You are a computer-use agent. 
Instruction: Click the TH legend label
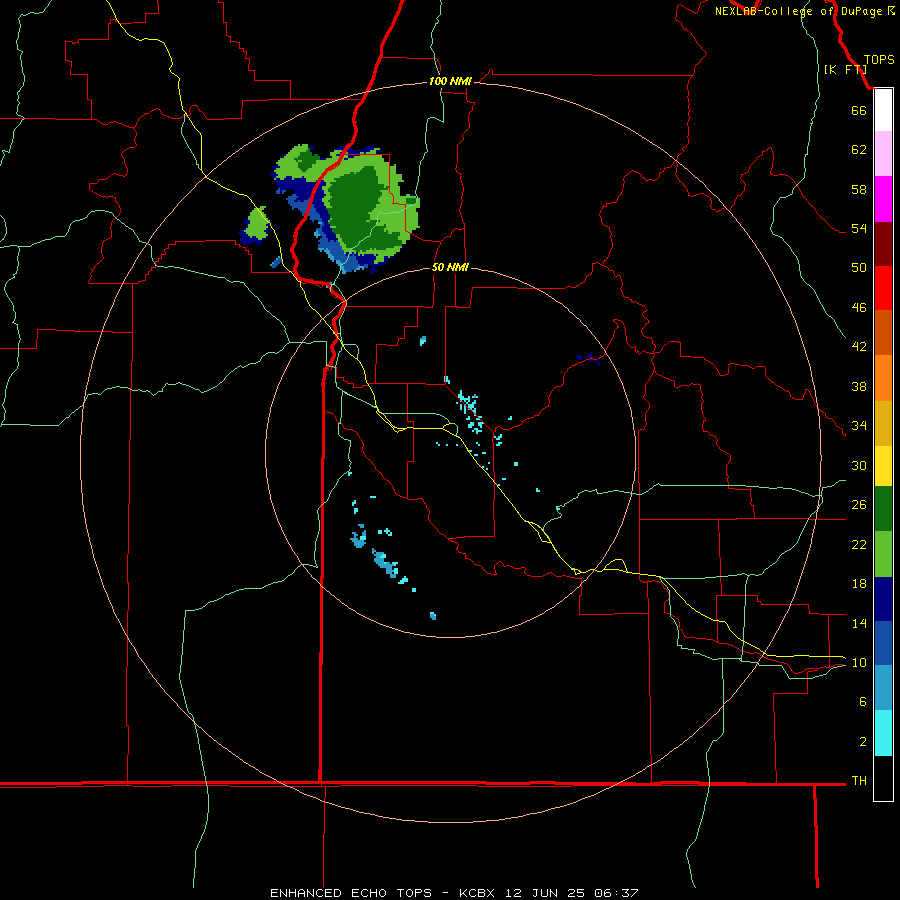[859, 781]
